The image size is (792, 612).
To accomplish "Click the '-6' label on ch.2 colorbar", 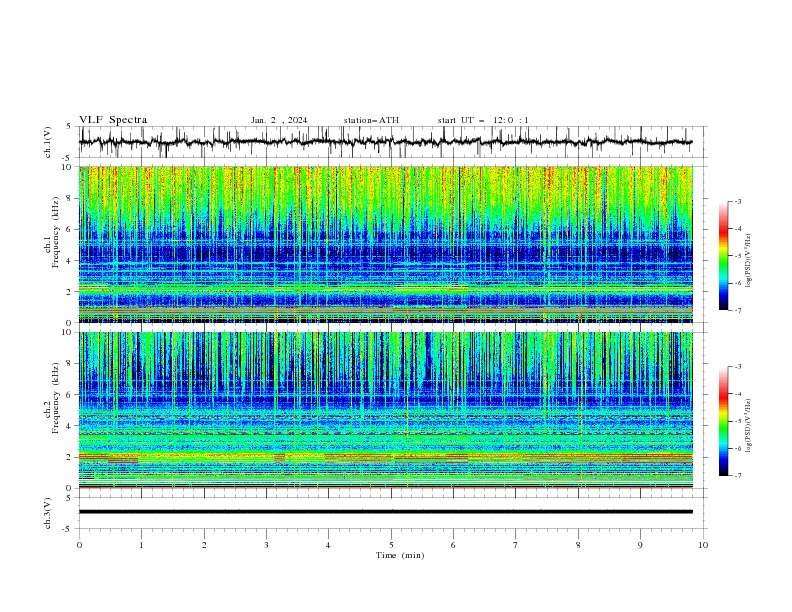I will 738,448.
